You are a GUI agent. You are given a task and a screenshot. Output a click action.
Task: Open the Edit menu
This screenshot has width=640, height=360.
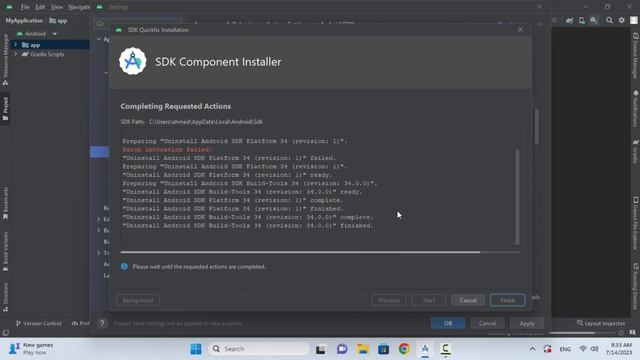tap(40, 7)
